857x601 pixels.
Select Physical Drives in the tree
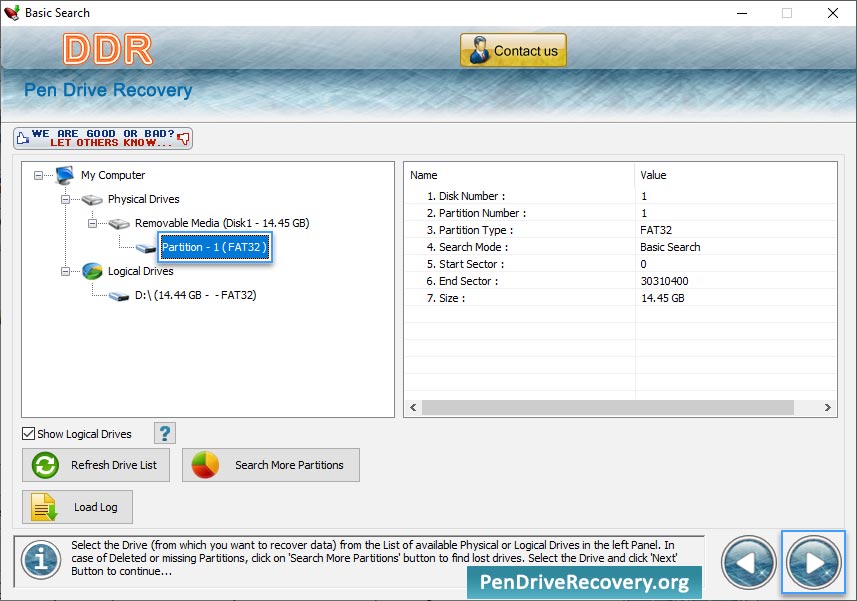[143, 199]
